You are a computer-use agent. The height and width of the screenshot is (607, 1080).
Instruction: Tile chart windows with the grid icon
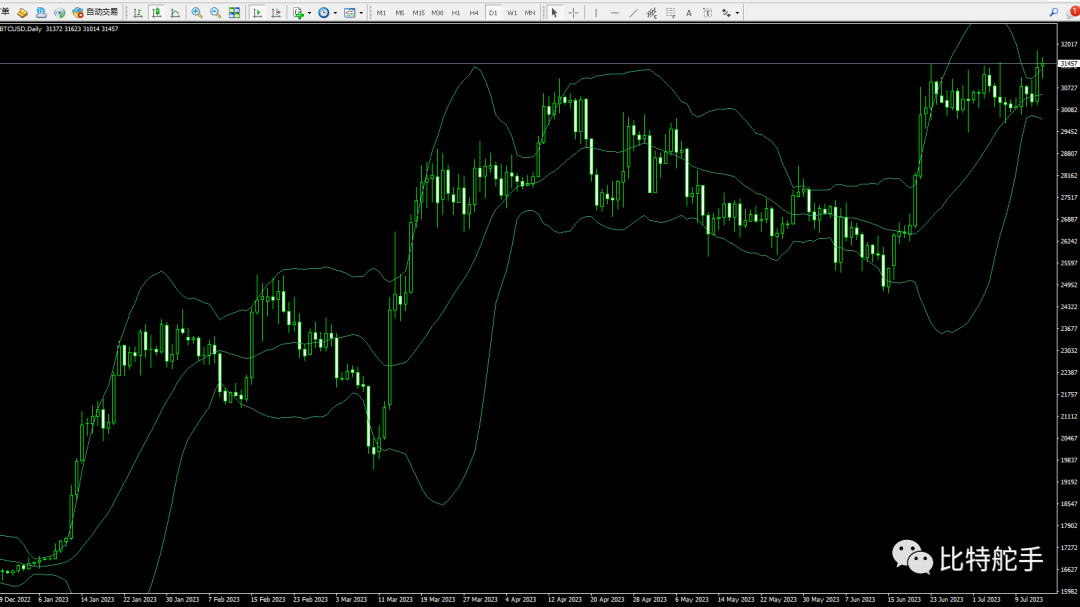[234, 12]
